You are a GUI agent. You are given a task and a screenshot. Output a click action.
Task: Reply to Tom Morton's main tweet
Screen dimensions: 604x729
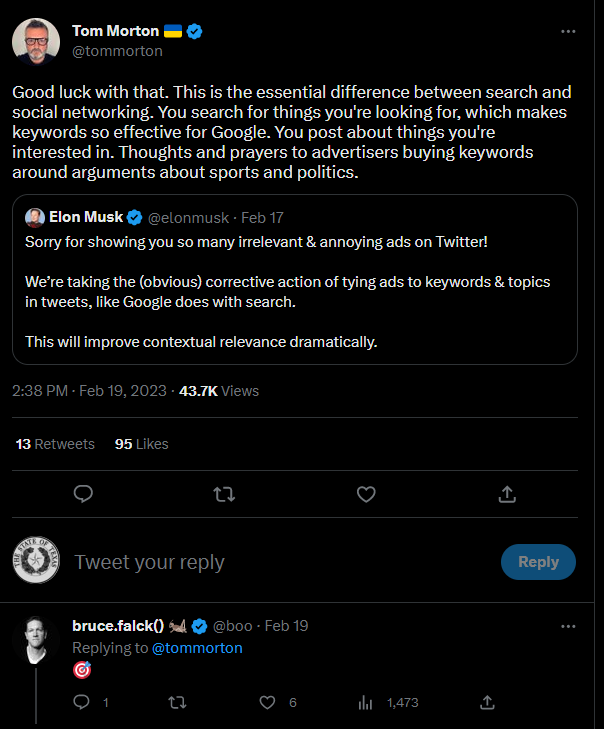pyautogui.click(x=84, y=494)
